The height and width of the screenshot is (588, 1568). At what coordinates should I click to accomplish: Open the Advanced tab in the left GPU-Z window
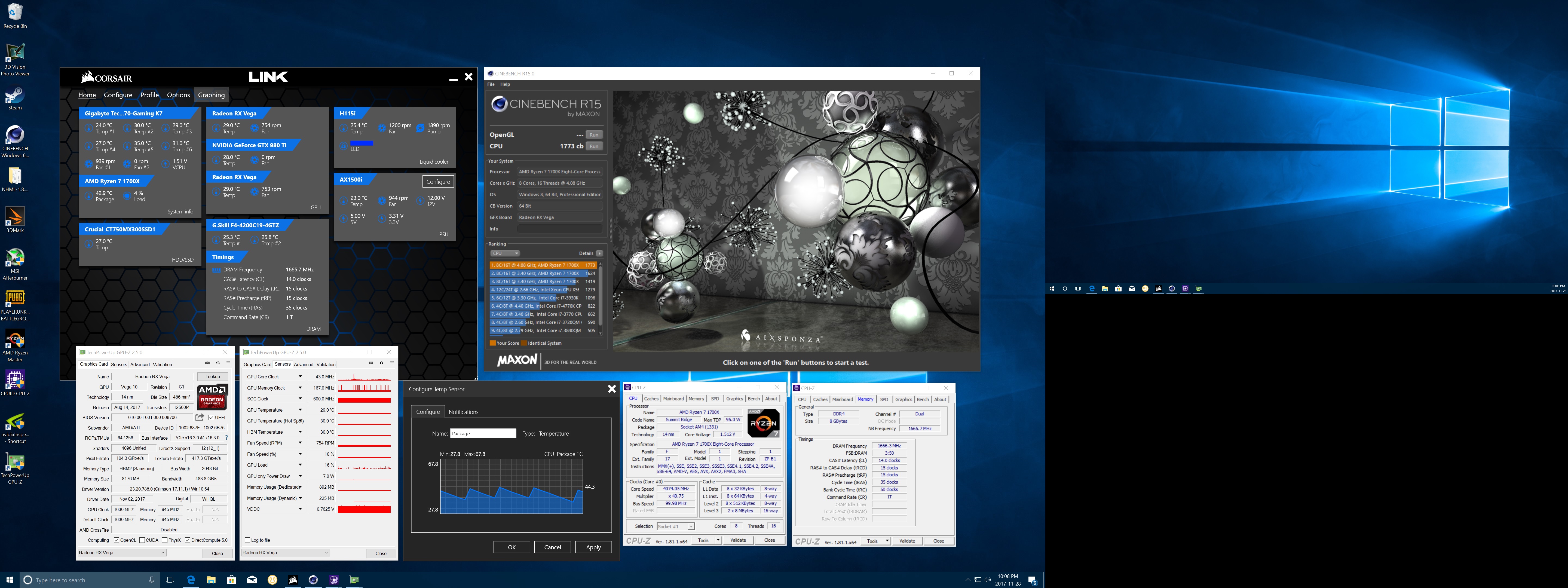pyautogui.click(x=139, y=365)
